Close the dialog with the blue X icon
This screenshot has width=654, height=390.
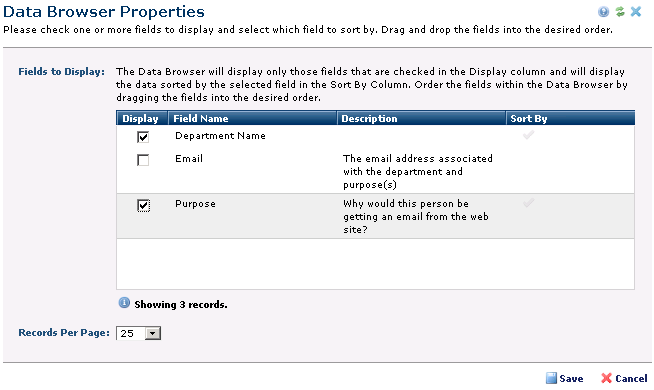point(636,12)
